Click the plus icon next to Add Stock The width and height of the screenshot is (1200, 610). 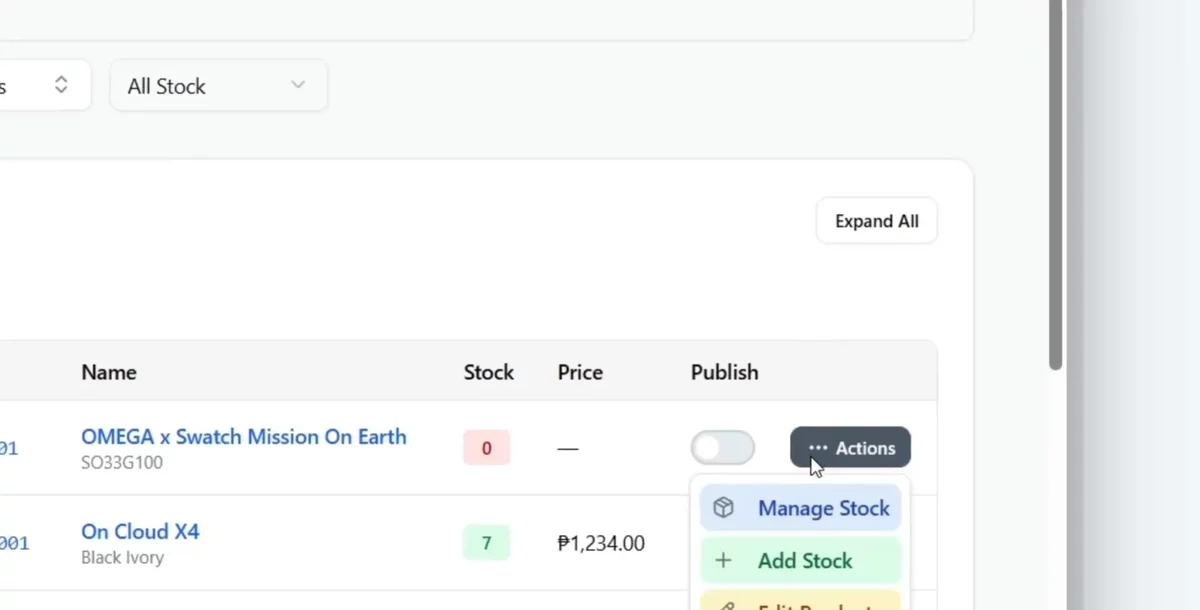723,561
